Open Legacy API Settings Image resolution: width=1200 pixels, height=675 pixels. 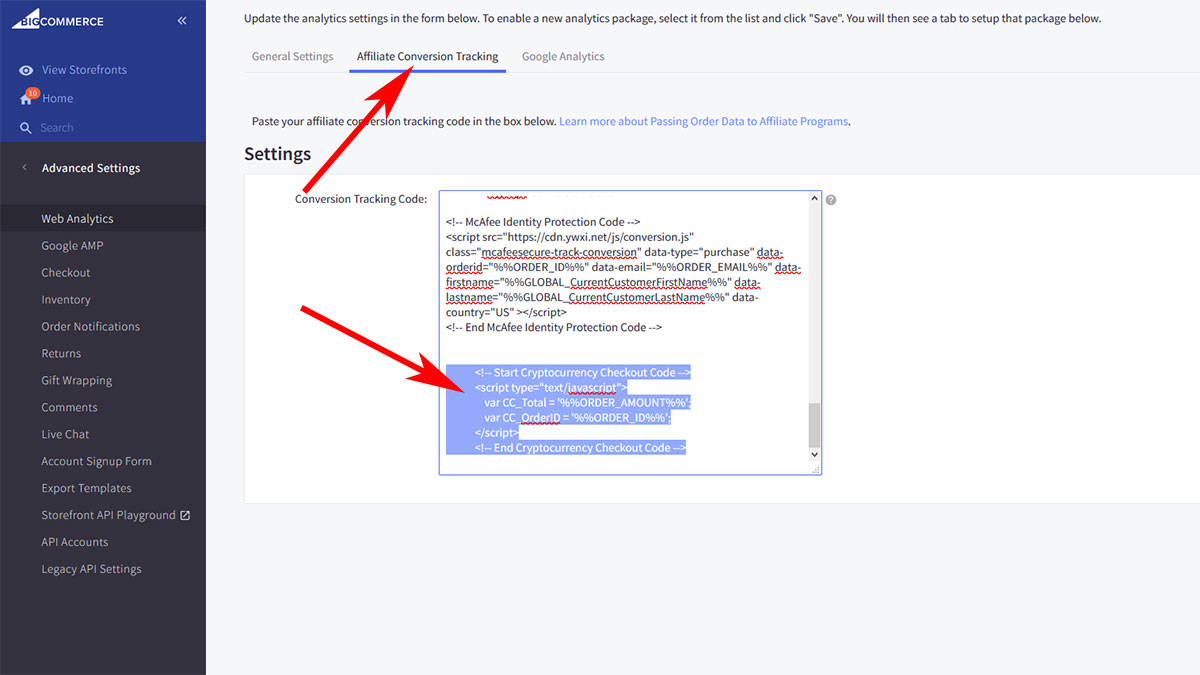point(91,570)
